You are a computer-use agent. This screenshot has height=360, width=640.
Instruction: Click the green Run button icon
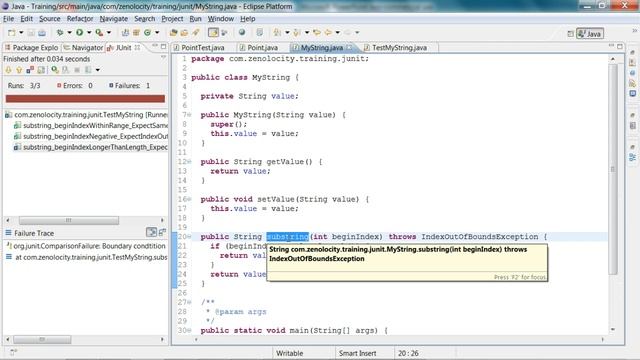(x=80, y=33)
